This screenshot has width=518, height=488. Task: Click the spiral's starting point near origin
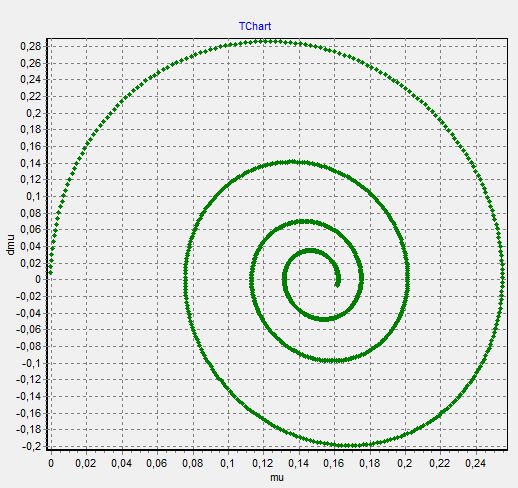click(x=51, y=272)
